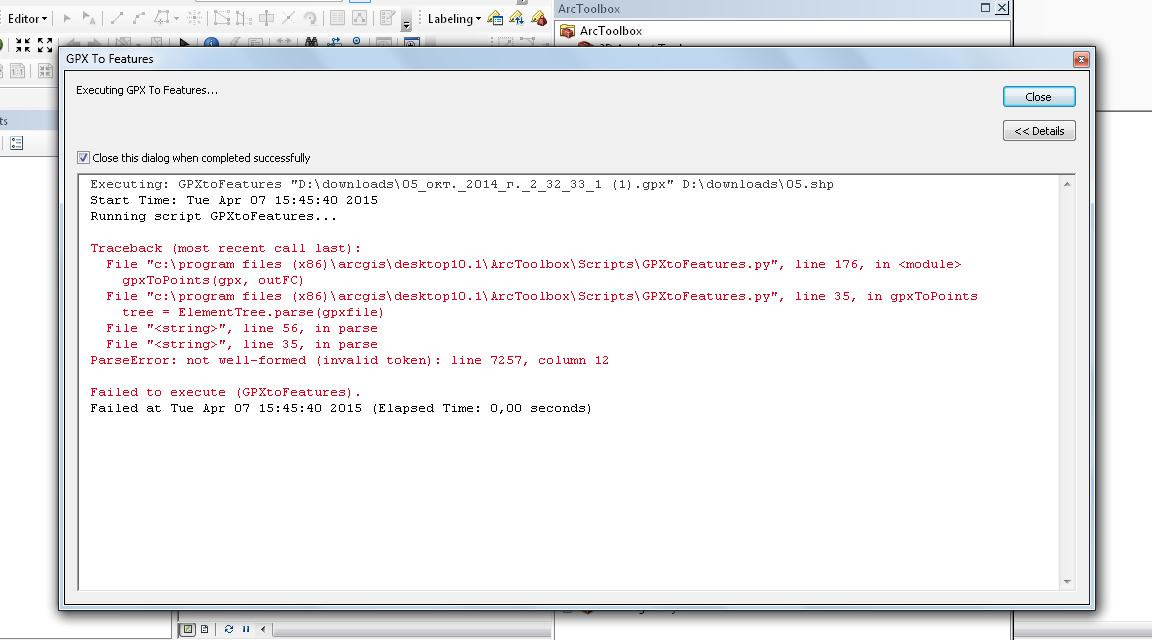The height and width of the screenshot is (640, 1152).
Task: Click the Traceback header line
Action: pos(226,248)
